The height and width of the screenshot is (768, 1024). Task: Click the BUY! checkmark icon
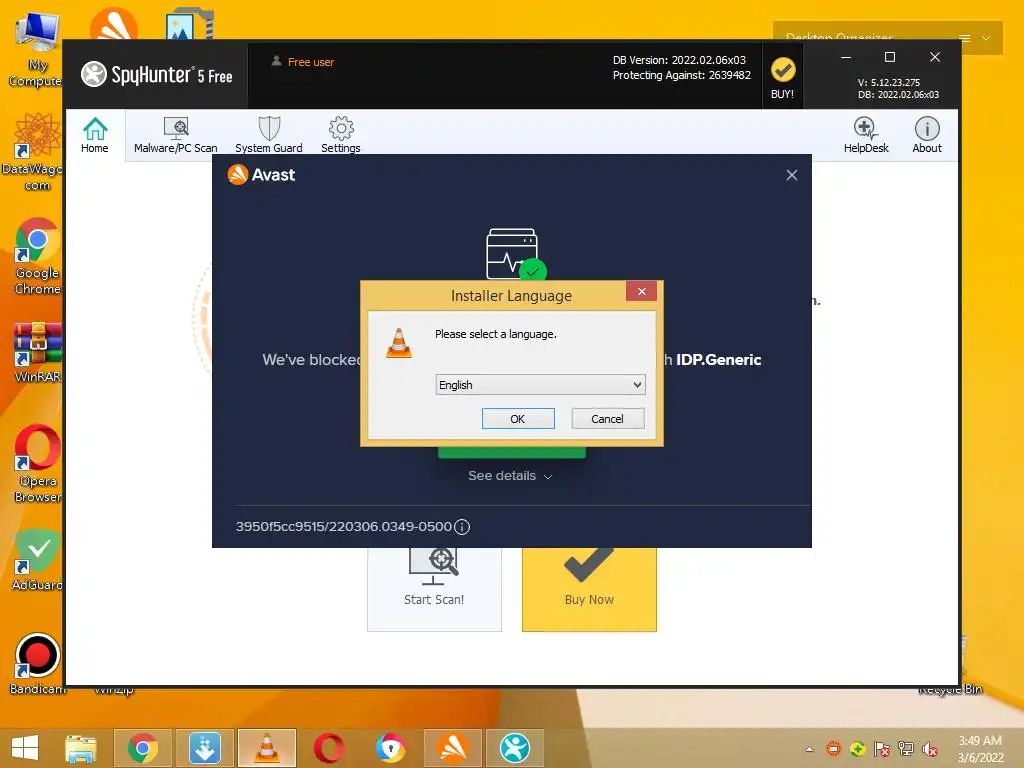tap(782, 70)
